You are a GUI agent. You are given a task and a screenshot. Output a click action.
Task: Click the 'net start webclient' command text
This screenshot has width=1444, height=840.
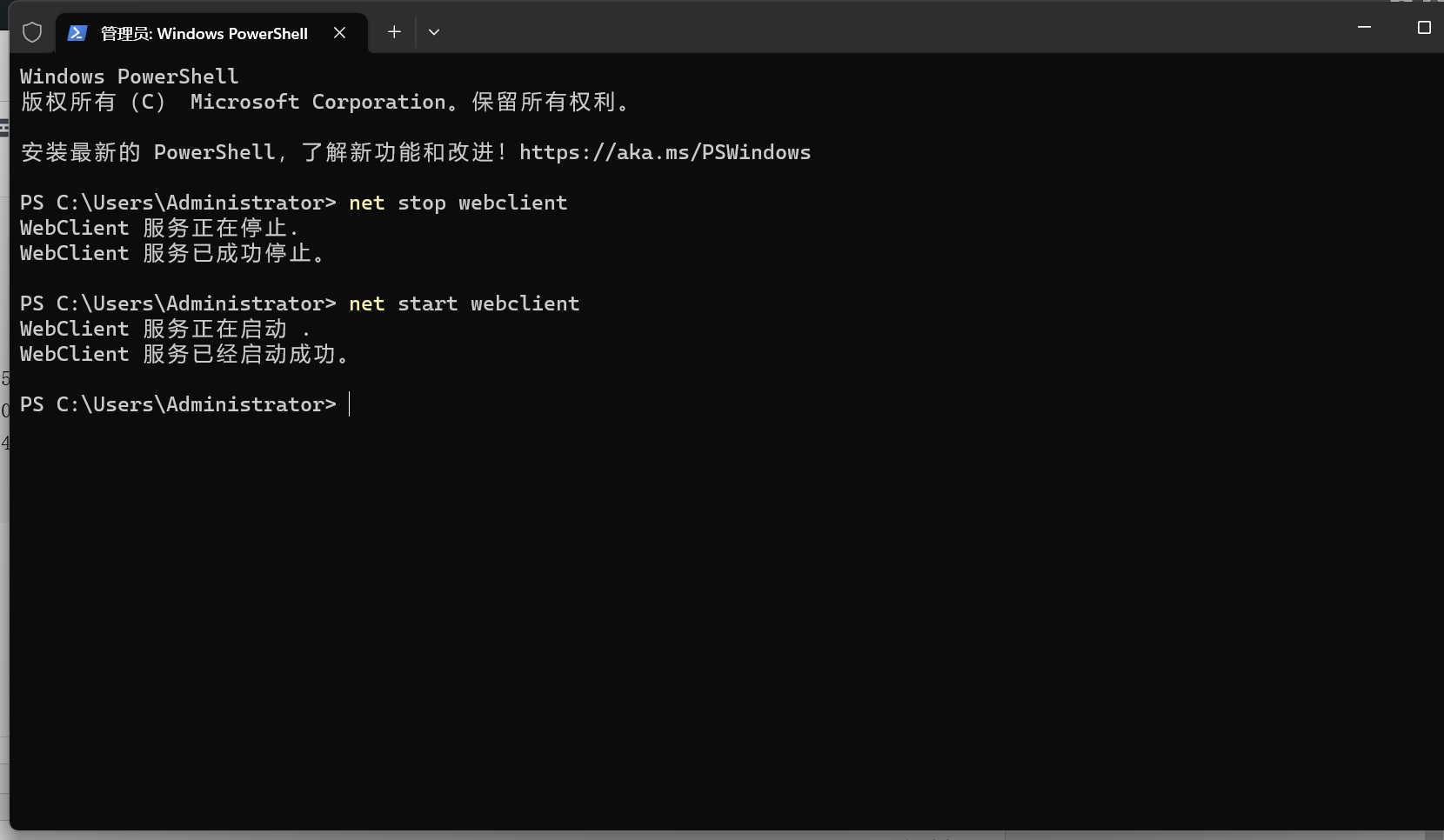click(464, 303)
